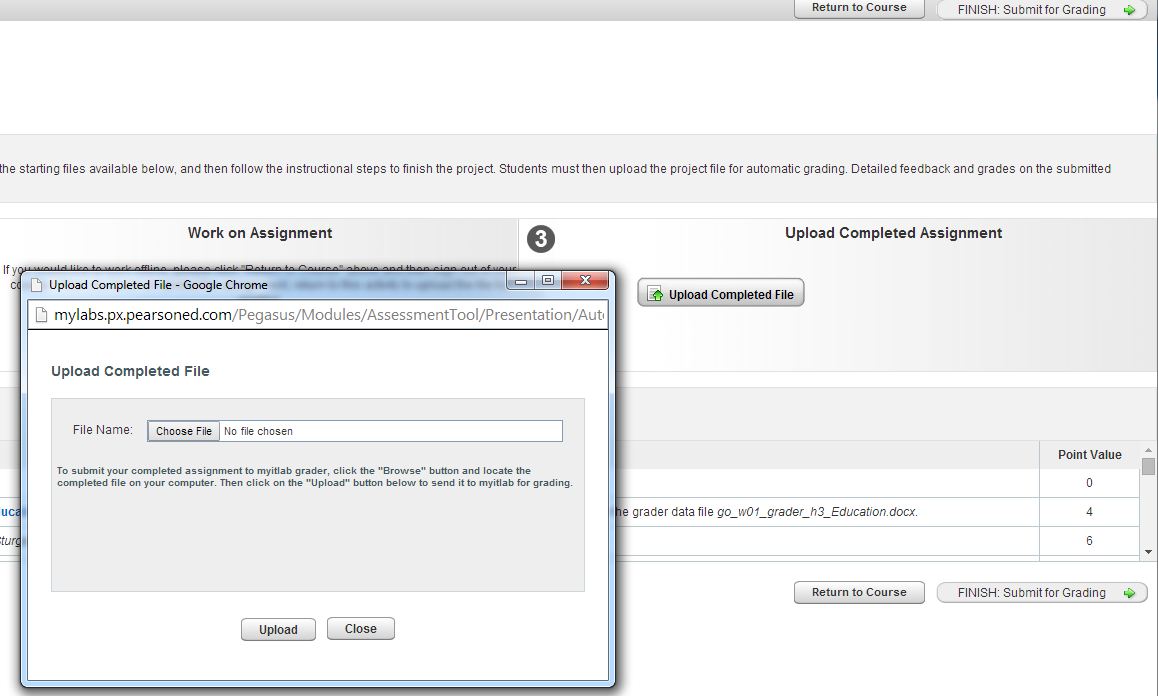The image size is (1158, 696).
Task: Maximize the Upload Completed File popup window
Action: [x=547, y=281]
